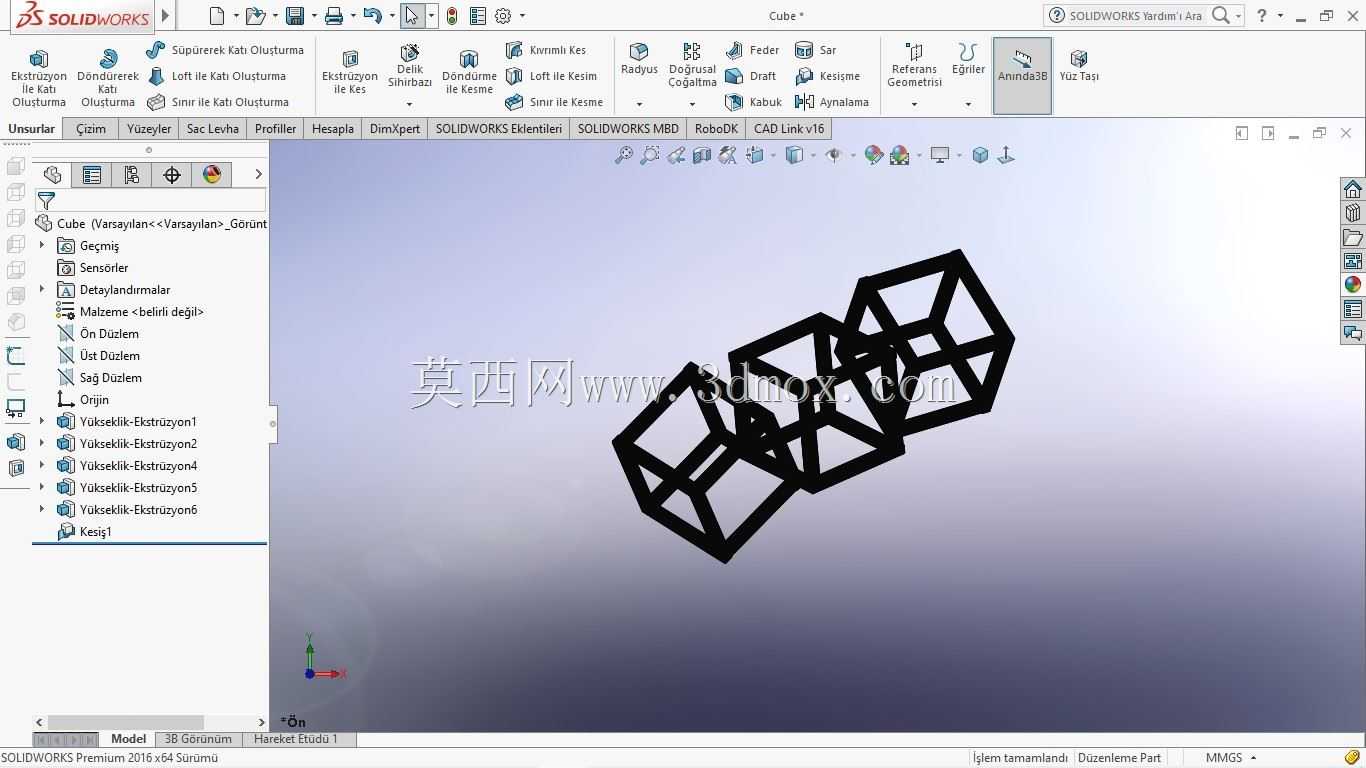This screenshot has height=768, width=1366.
Task: Open the Options gear icon
Action: pyautogui.click(x=503, y=15)
